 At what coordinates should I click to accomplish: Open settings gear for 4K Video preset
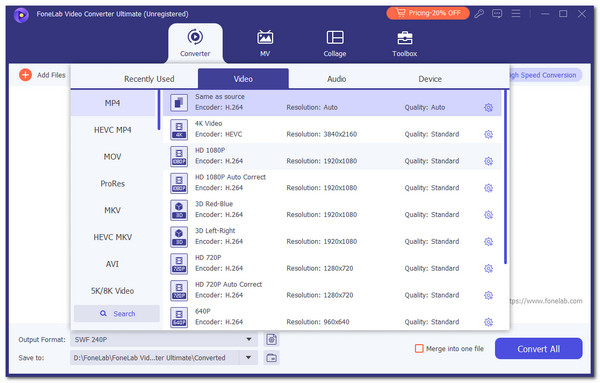488,134
